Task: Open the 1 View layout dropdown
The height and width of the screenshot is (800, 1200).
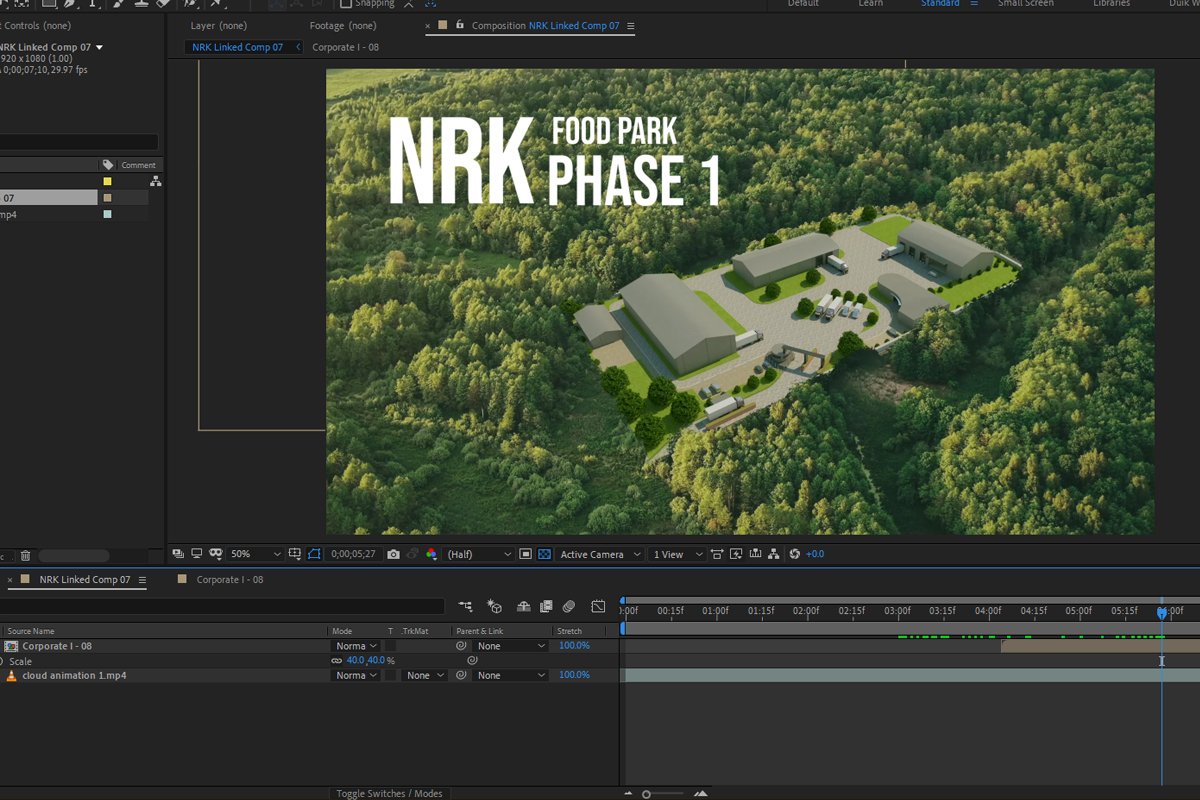Action: (x=677, y=554)
